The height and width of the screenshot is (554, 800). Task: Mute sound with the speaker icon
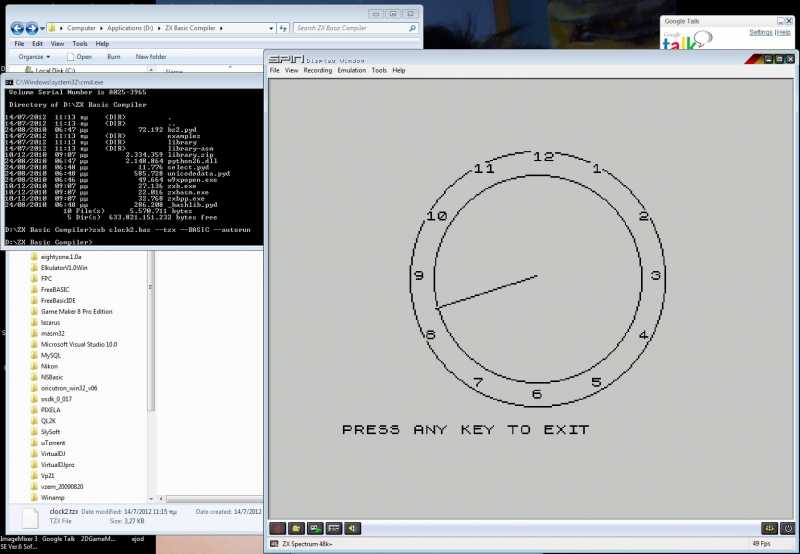(353, 528)
